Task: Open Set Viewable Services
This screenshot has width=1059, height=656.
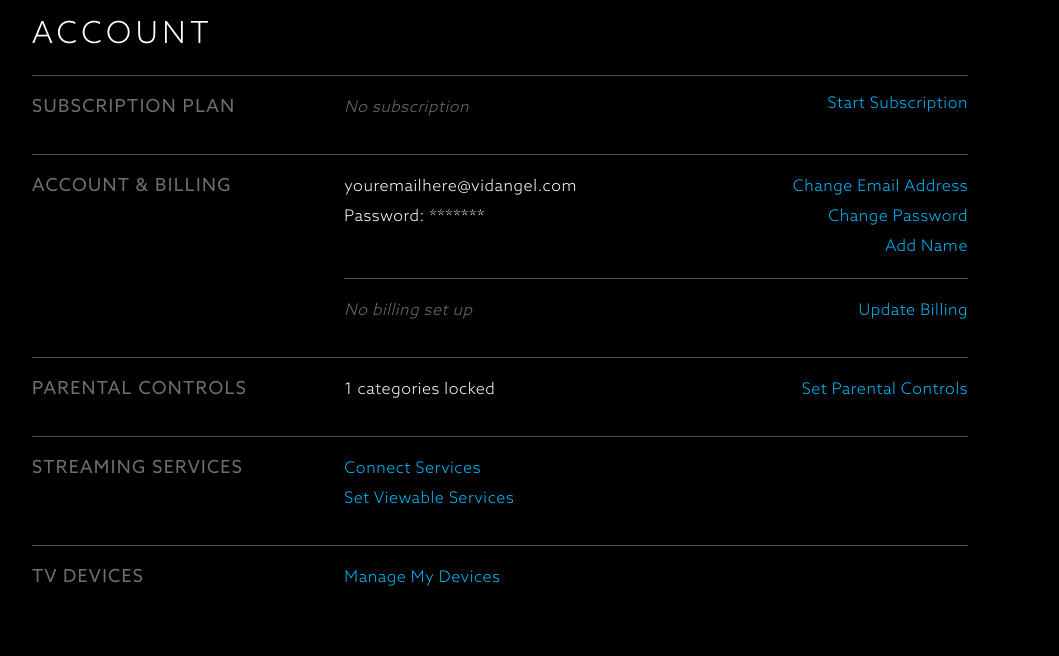Action: [429, 498]
